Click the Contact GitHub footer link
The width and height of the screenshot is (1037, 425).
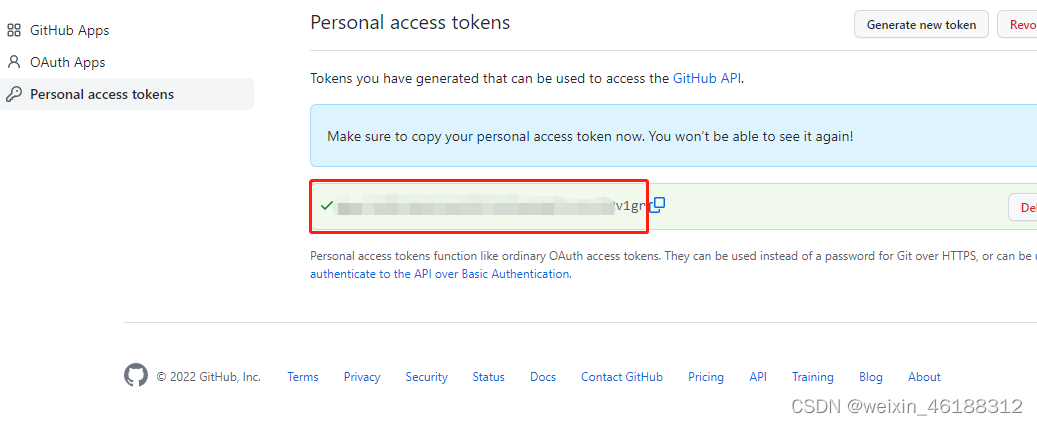(621, 377)
